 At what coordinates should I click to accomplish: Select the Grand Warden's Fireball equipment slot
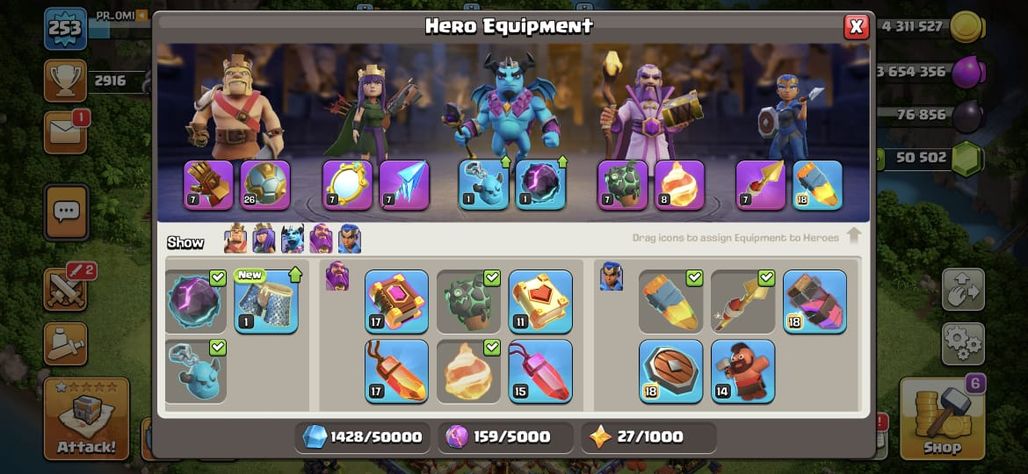tap(679, 185)
